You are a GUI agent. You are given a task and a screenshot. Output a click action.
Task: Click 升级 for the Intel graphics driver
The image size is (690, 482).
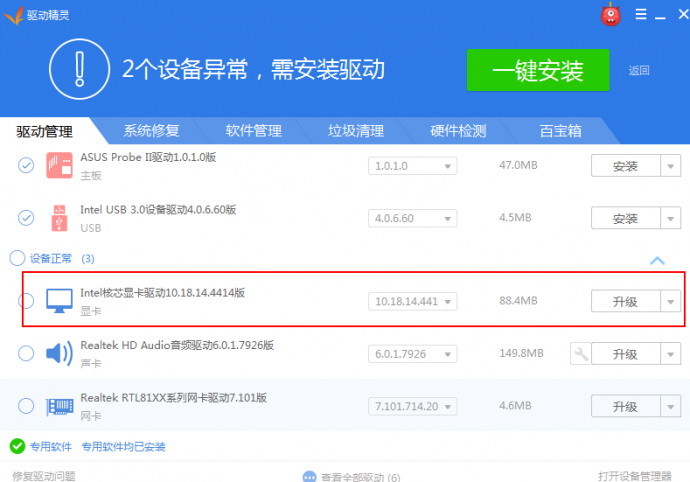[625, 301]
